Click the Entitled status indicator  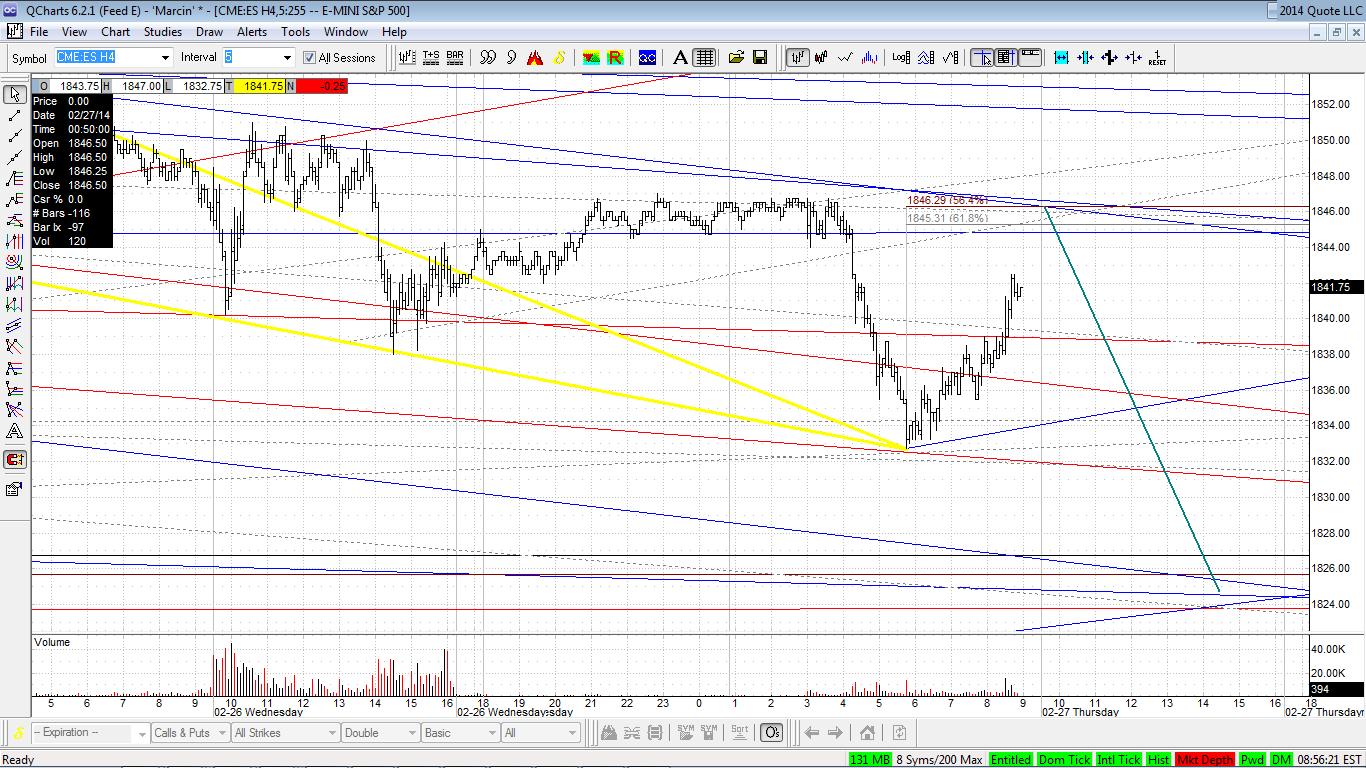(x=1011, y=760)
